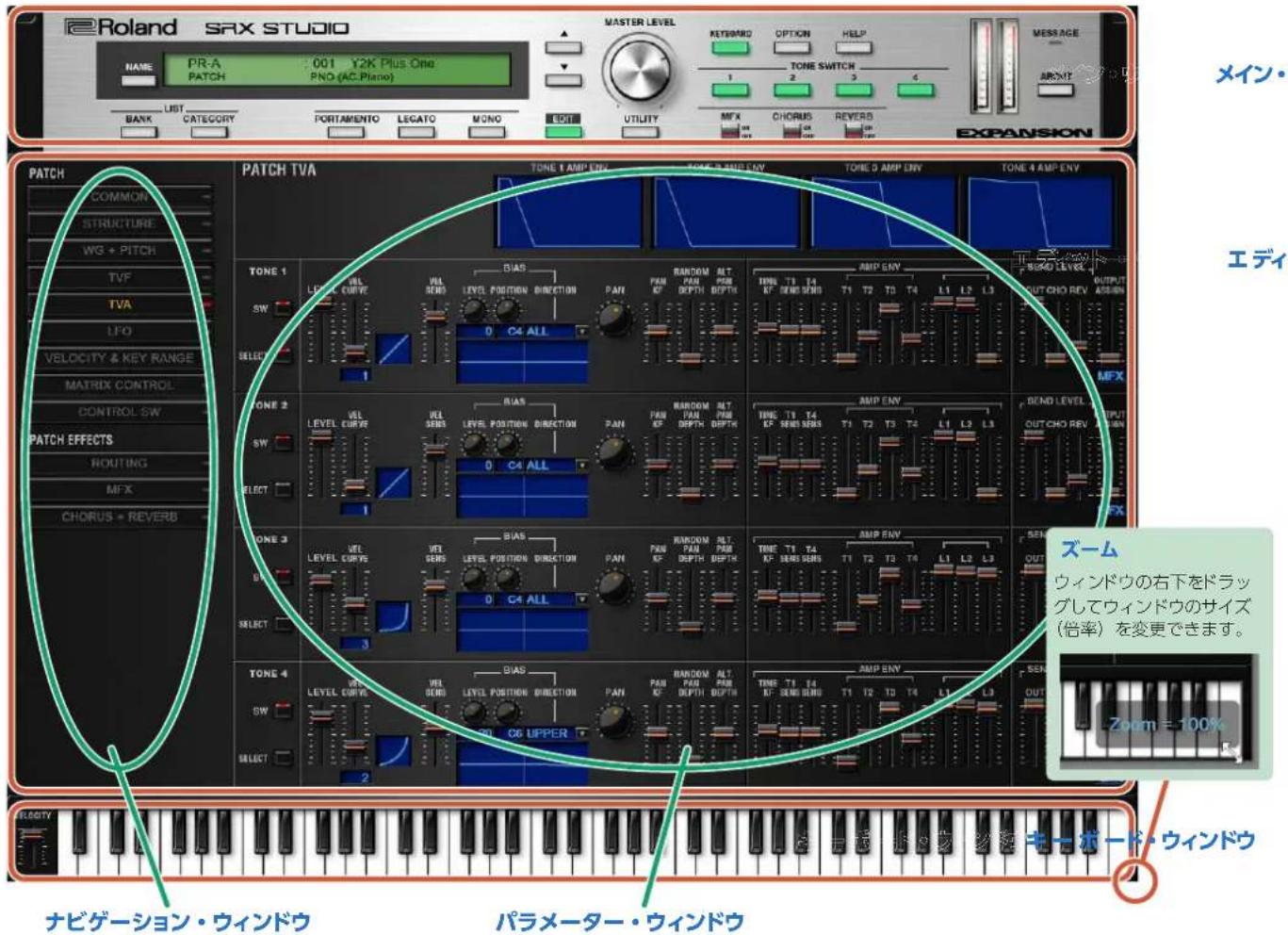This screenshot has height=935, width=1288.
Task: Select the TVA page
Action: [119, 304]
